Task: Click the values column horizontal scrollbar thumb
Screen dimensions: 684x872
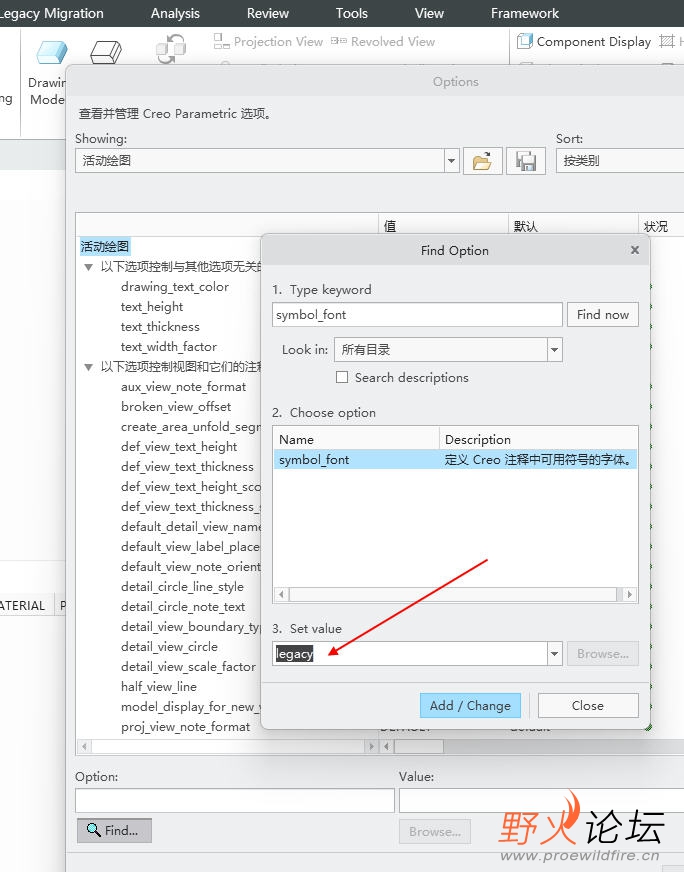Action: tap(419, 746)
